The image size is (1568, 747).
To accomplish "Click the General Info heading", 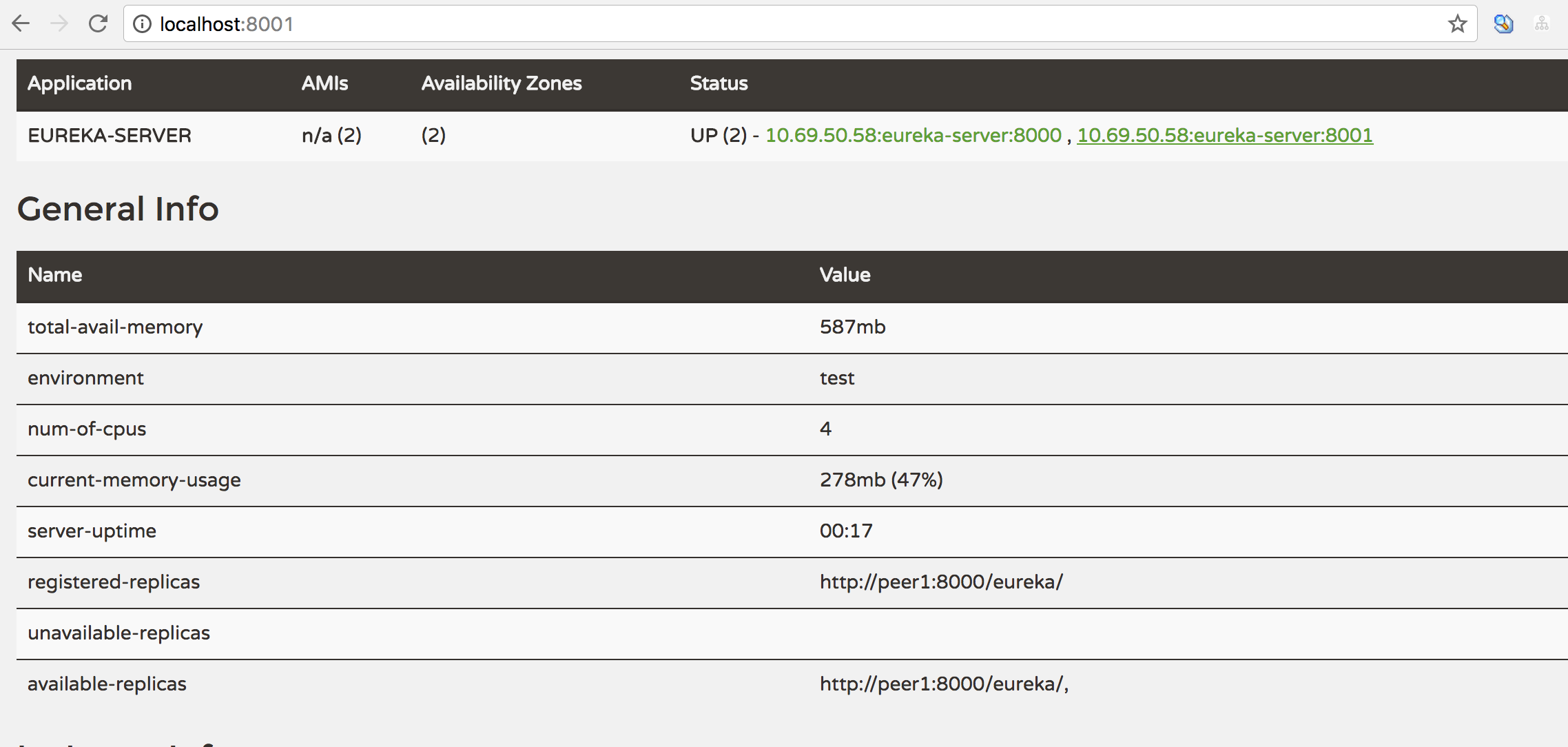I will tap(118, 209).
